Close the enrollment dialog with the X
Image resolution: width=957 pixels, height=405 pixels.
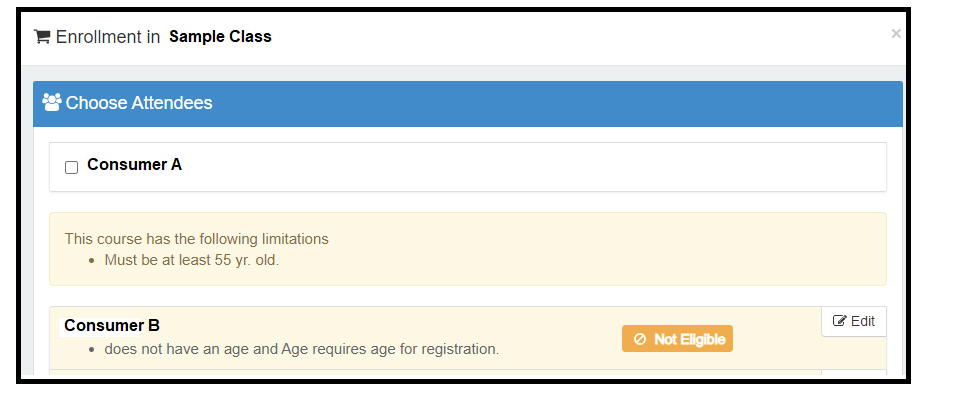[896, 34]
